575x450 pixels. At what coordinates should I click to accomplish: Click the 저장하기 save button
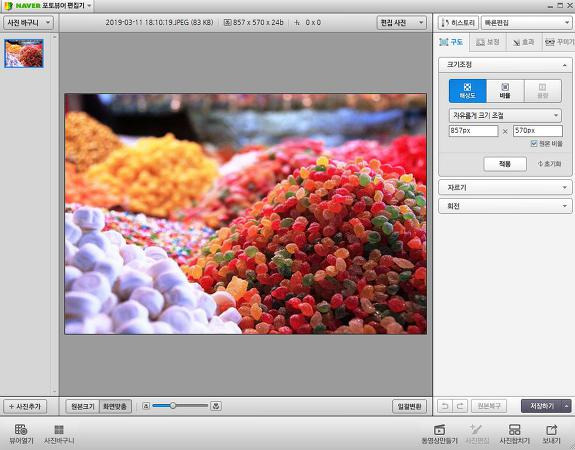tap(542, 406)
